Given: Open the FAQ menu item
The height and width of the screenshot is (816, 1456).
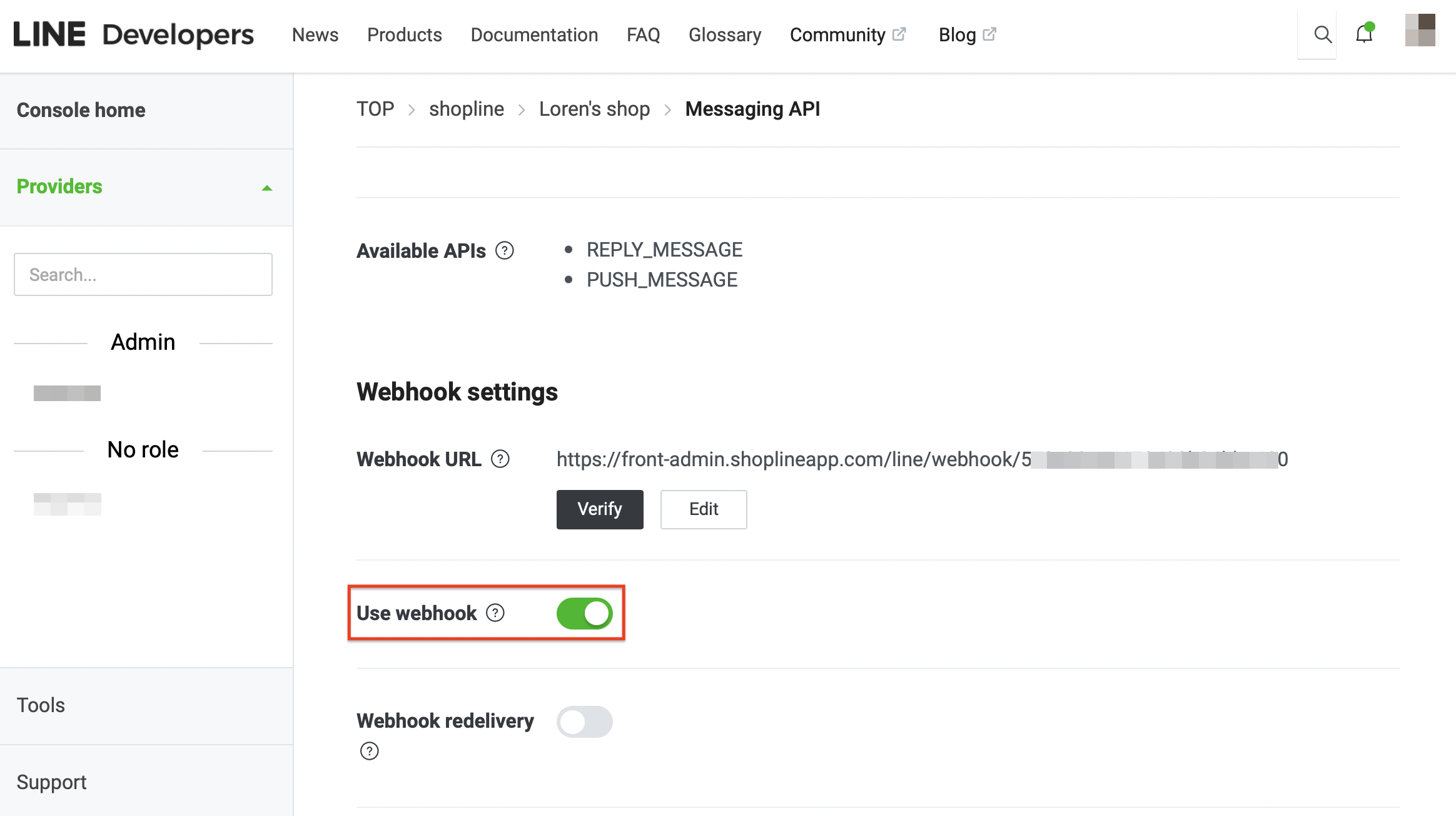Looking at the screenshot, I should click(x=643, y=34).
